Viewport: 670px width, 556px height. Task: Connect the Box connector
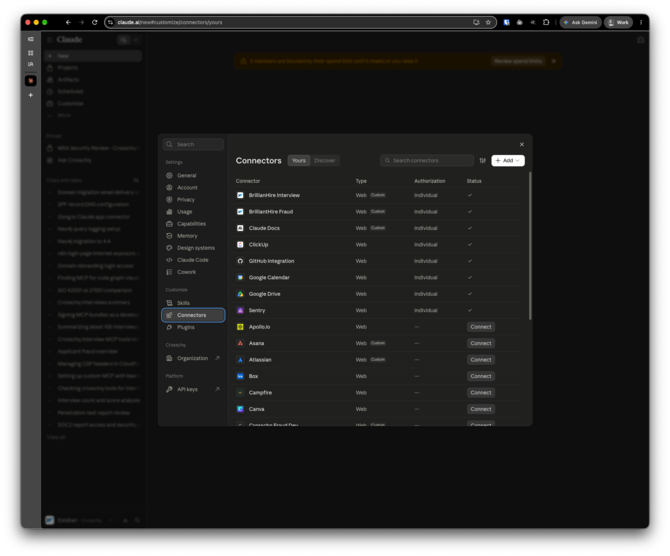481,376
